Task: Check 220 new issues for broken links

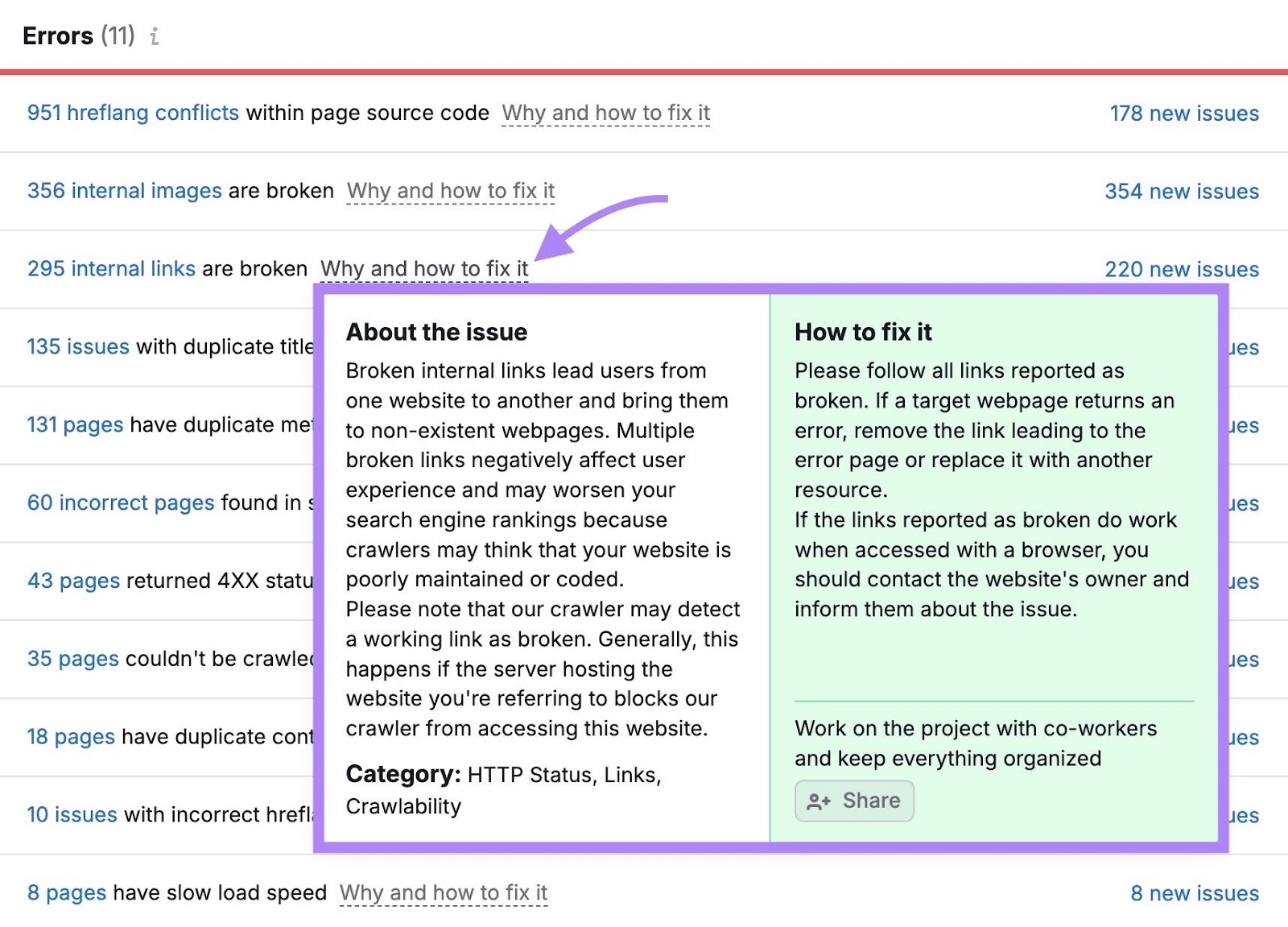Action: click(x=1181, y=268)
